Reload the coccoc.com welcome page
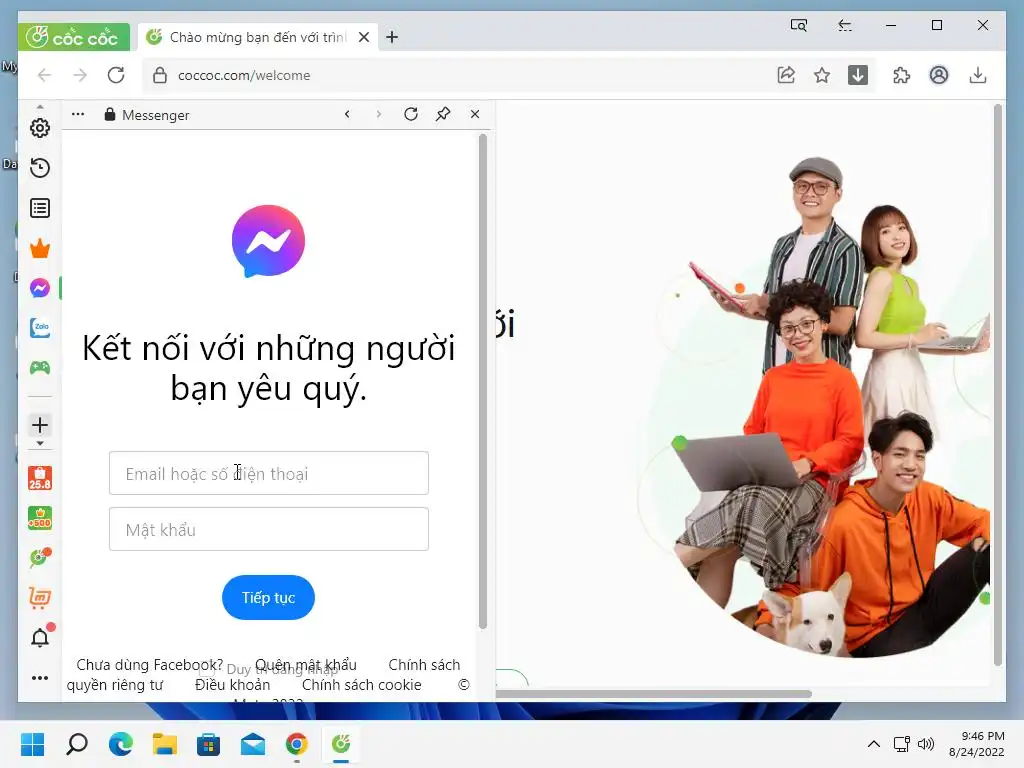 [116, 75]
